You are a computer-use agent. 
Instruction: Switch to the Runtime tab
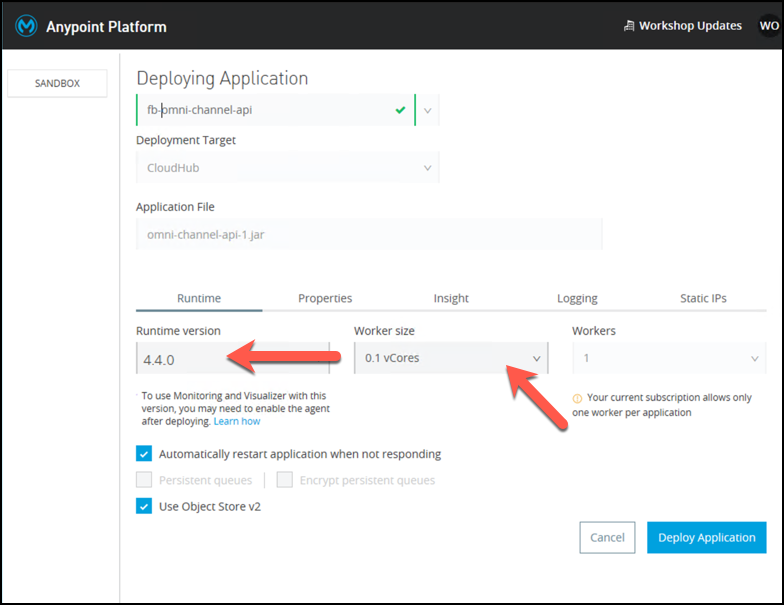(199, 298)
